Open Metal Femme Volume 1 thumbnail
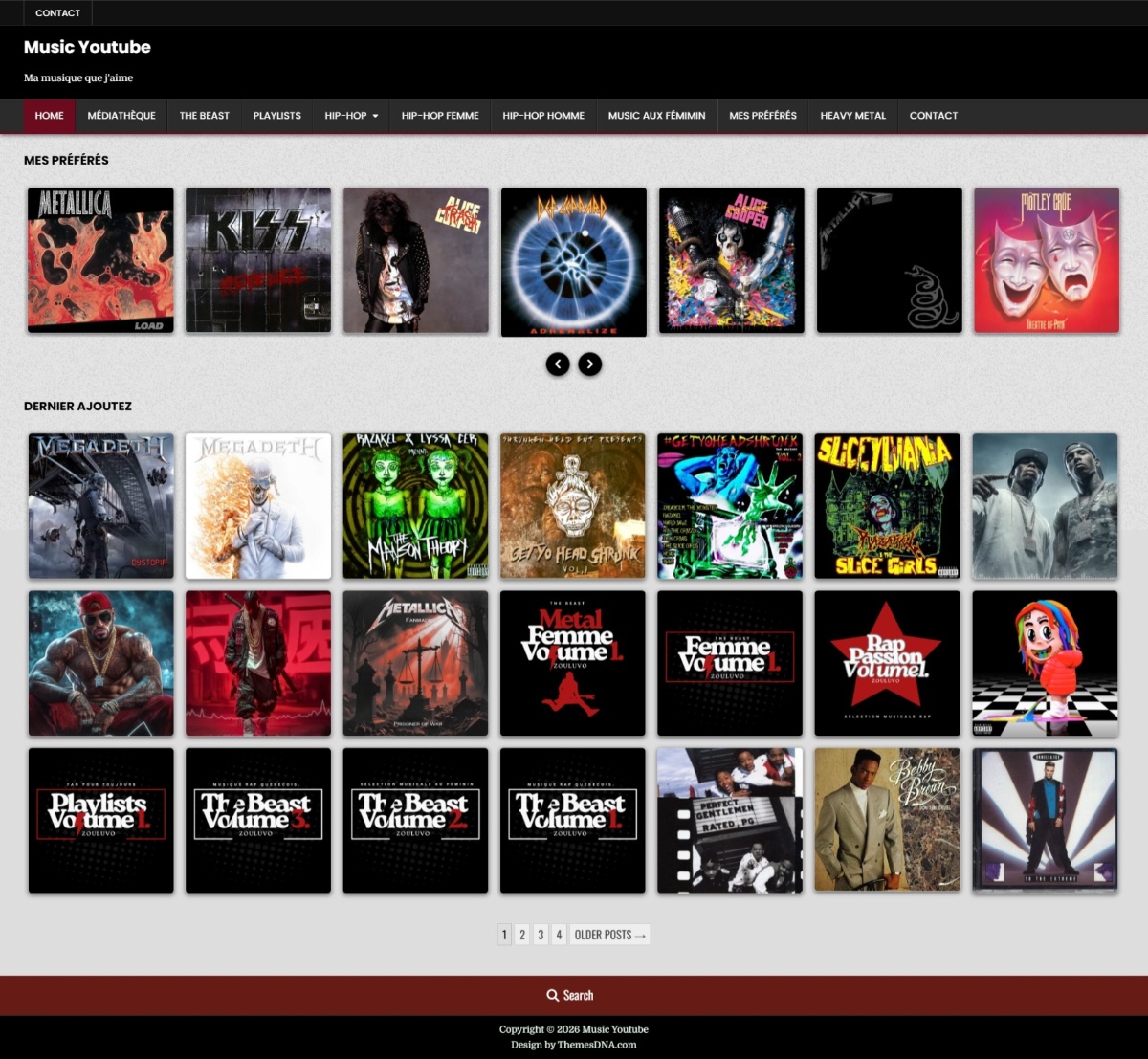This screenshot has height=1059, width=1148. (573, 663)
